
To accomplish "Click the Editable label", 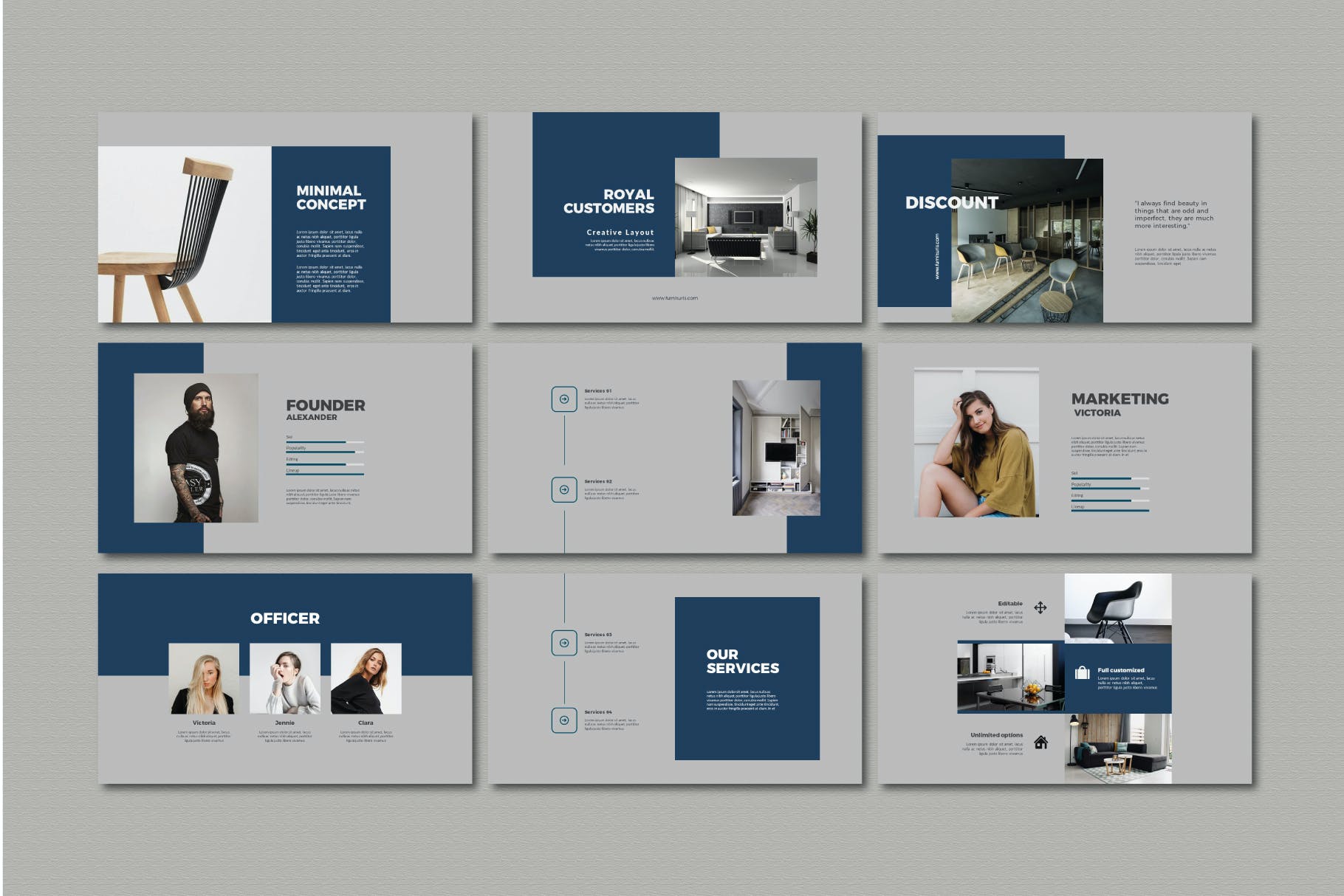I will coord(1010,604).
